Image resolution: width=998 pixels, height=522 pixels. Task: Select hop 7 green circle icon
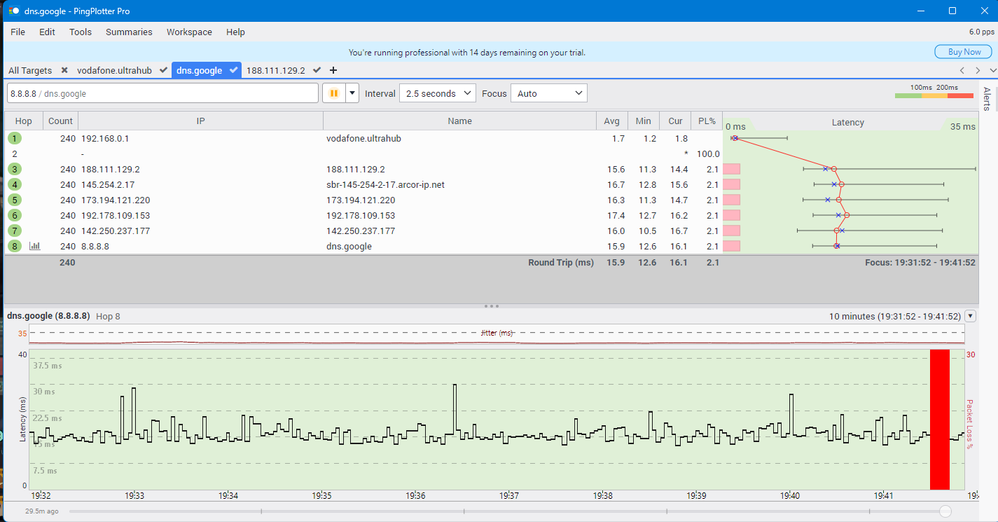point(15,230)
